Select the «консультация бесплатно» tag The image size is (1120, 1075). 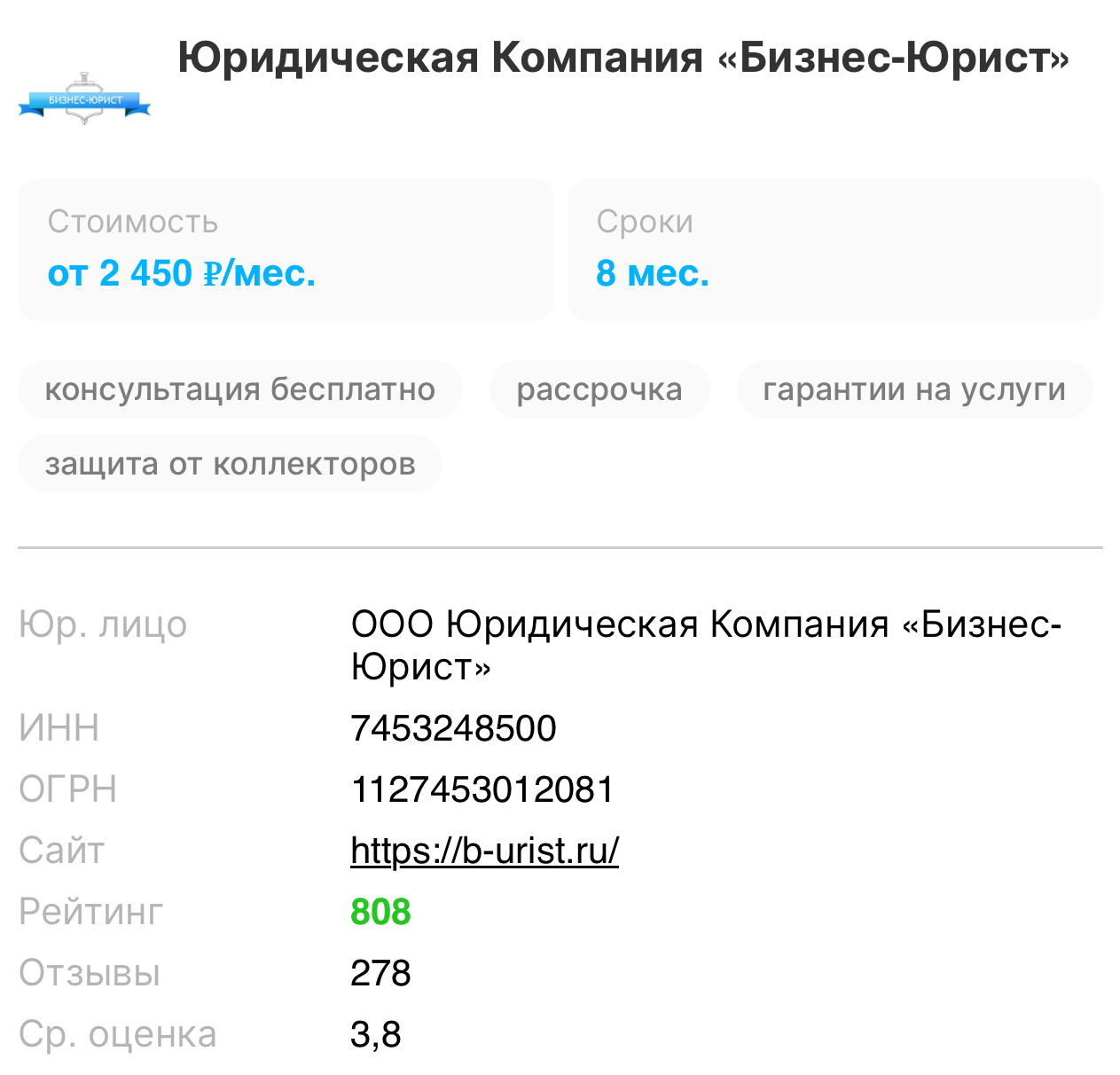[x=239, y=390]
